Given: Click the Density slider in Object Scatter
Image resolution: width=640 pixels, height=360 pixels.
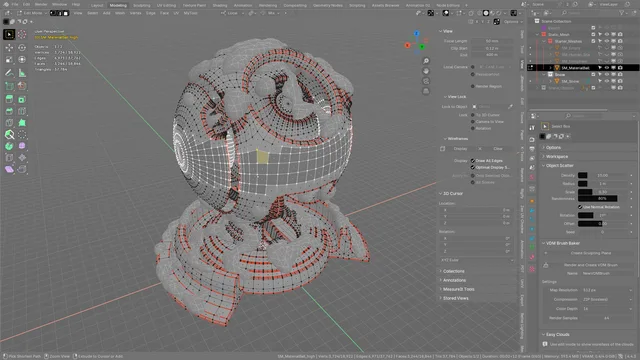Looking at the screenshot, I should pos(602,176).
